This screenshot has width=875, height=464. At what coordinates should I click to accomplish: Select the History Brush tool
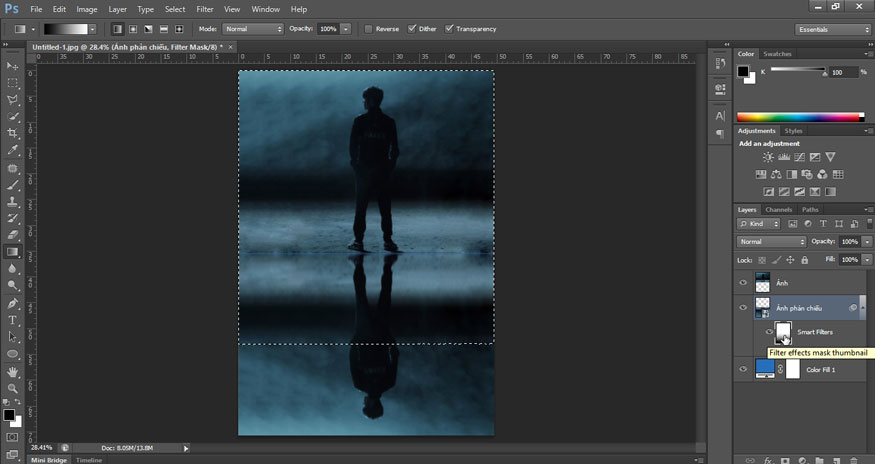(12, 218)
